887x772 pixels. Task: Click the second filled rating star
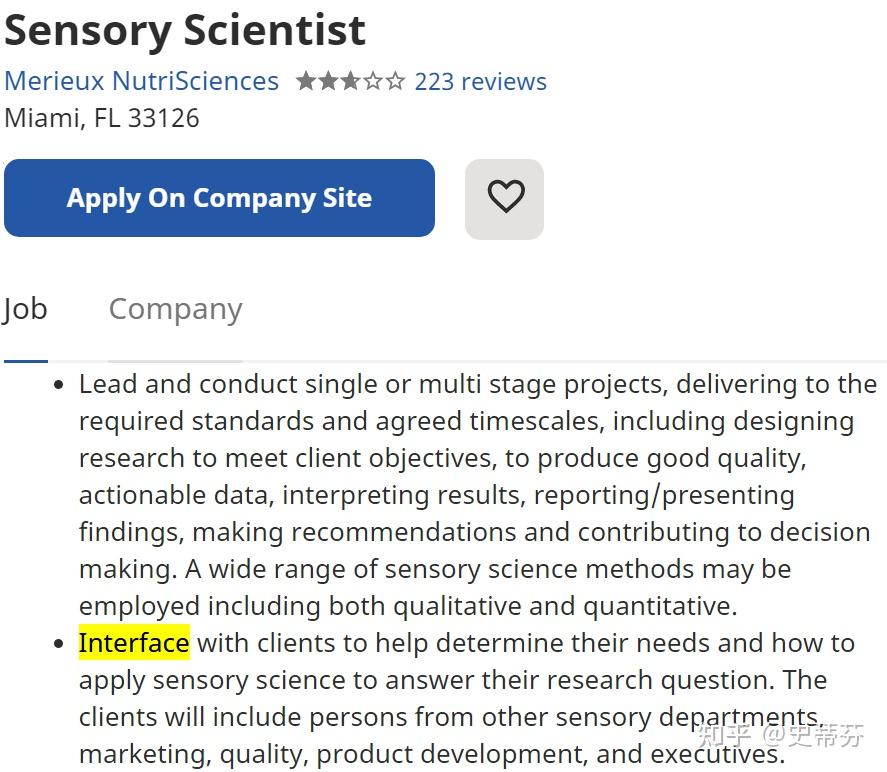tap(328, 81)
